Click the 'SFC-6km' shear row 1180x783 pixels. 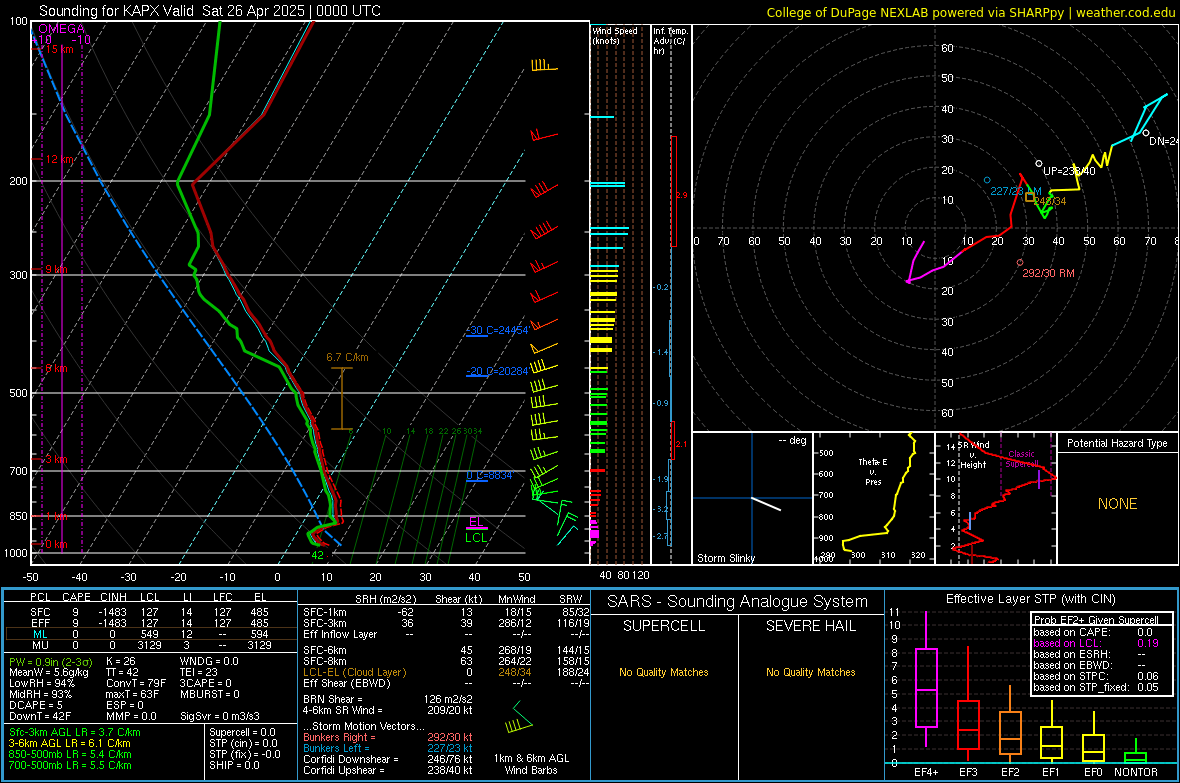click(446, 650)
